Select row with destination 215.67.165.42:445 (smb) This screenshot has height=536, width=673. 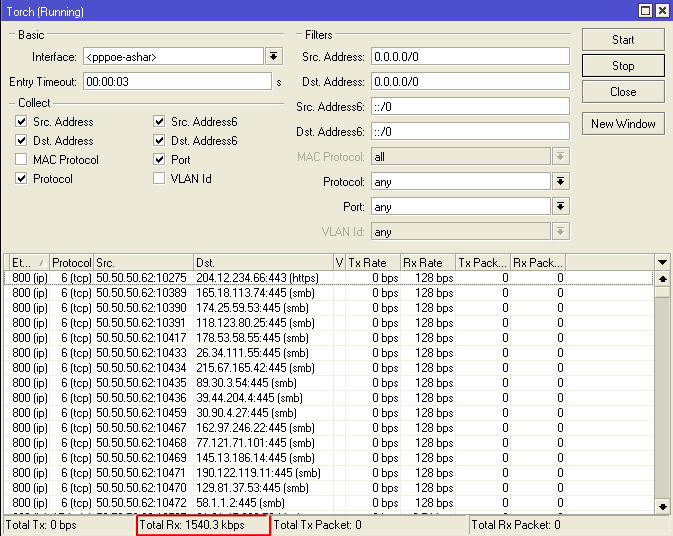tap(328, 368)
